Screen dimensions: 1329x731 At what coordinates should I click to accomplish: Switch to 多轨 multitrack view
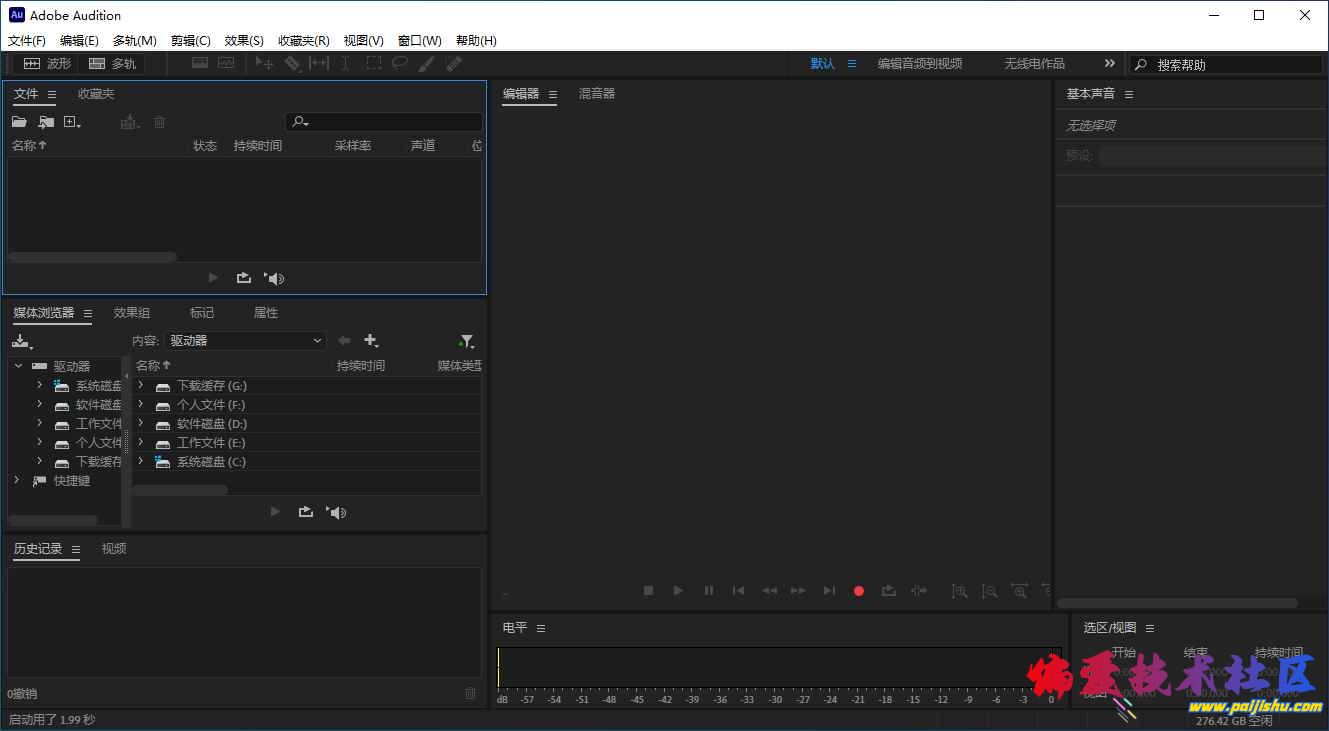[x=112, y=63]
